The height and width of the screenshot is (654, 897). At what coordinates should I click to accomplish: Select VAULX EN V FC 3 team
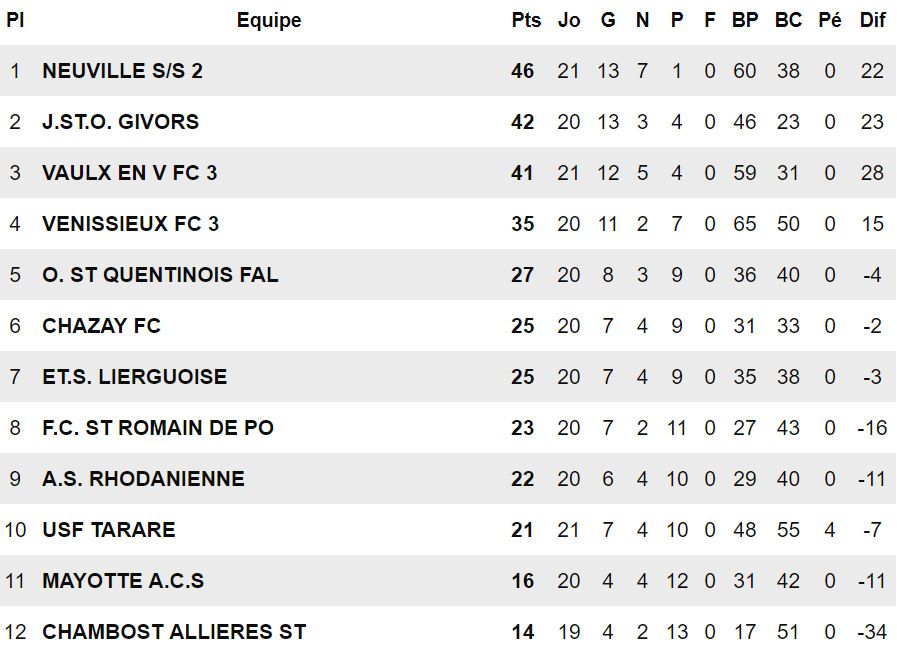tap(129, 173)
